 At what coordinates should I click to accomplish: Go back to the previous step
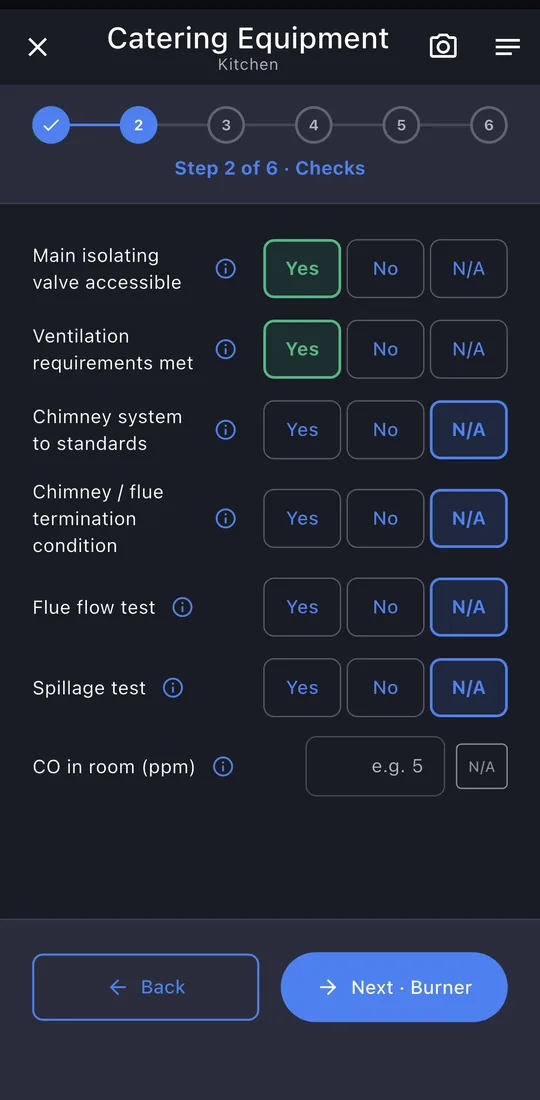(146, 987)
